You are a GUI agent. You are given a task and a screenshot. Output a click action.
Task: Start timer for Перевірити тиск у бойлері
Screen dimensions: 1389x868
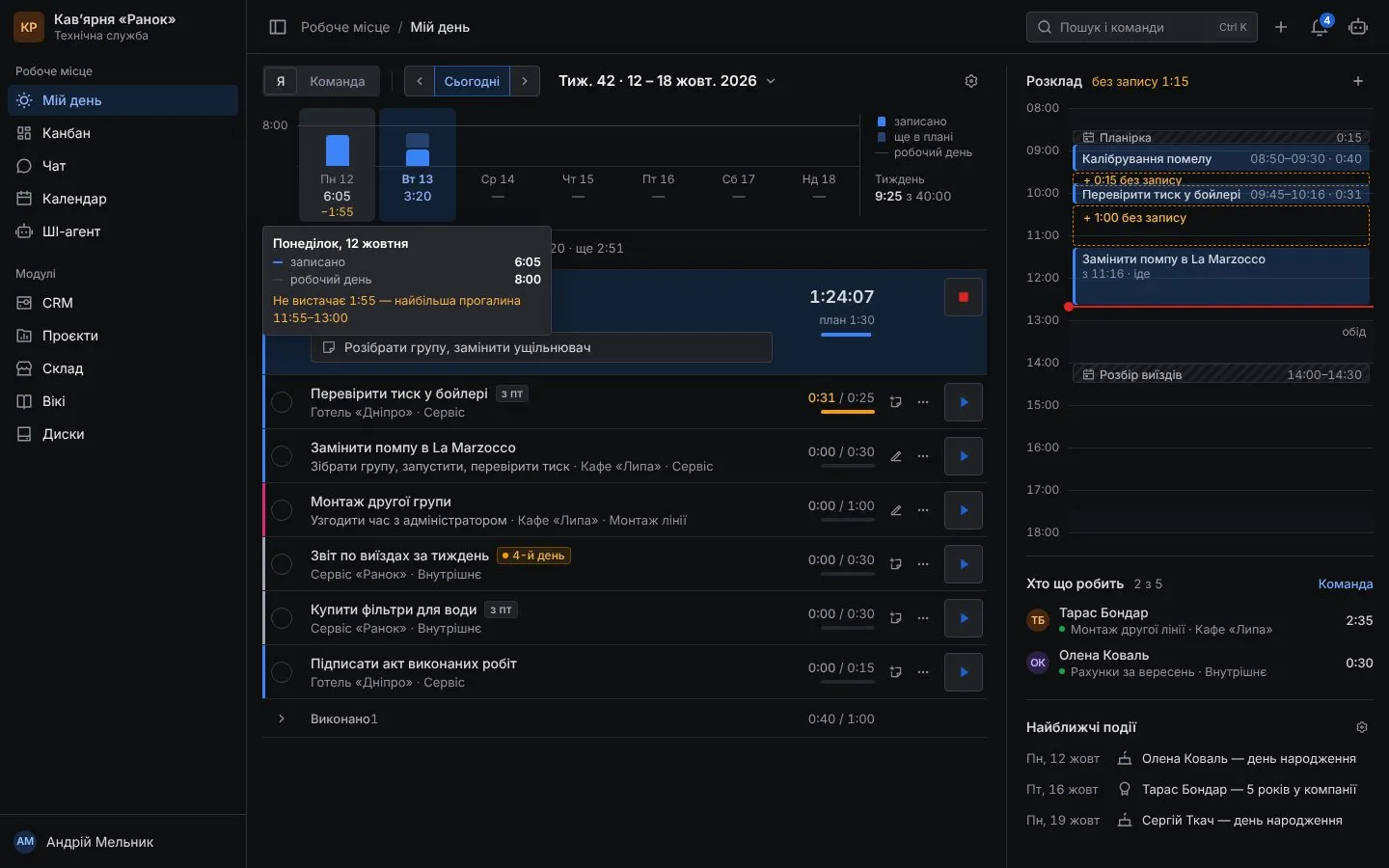pyautogui.click(x=963, y=402)
